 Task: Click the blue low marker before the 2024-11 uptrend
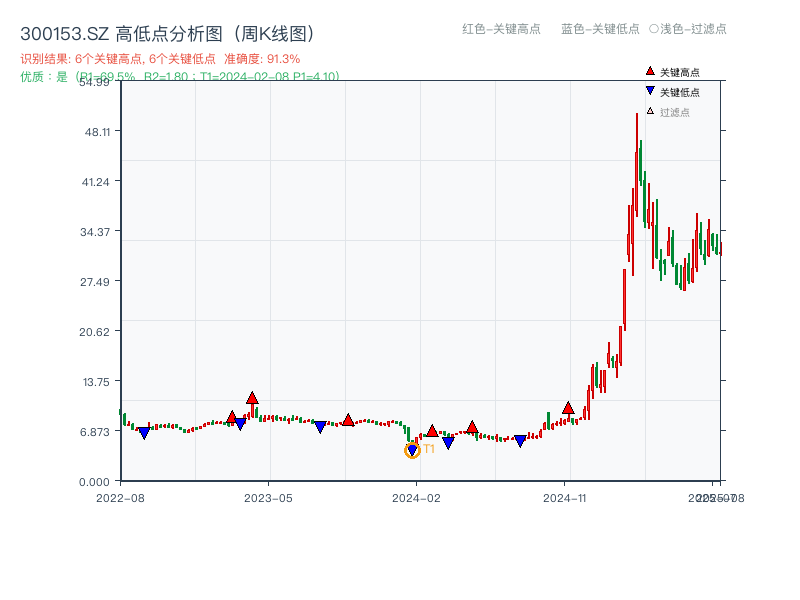coord(520,438)
